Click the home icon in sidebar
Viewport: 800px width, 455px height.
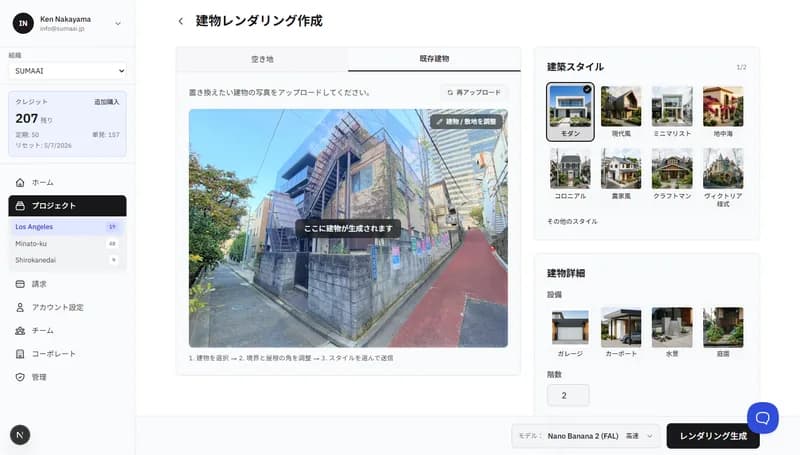coord(20,182)
